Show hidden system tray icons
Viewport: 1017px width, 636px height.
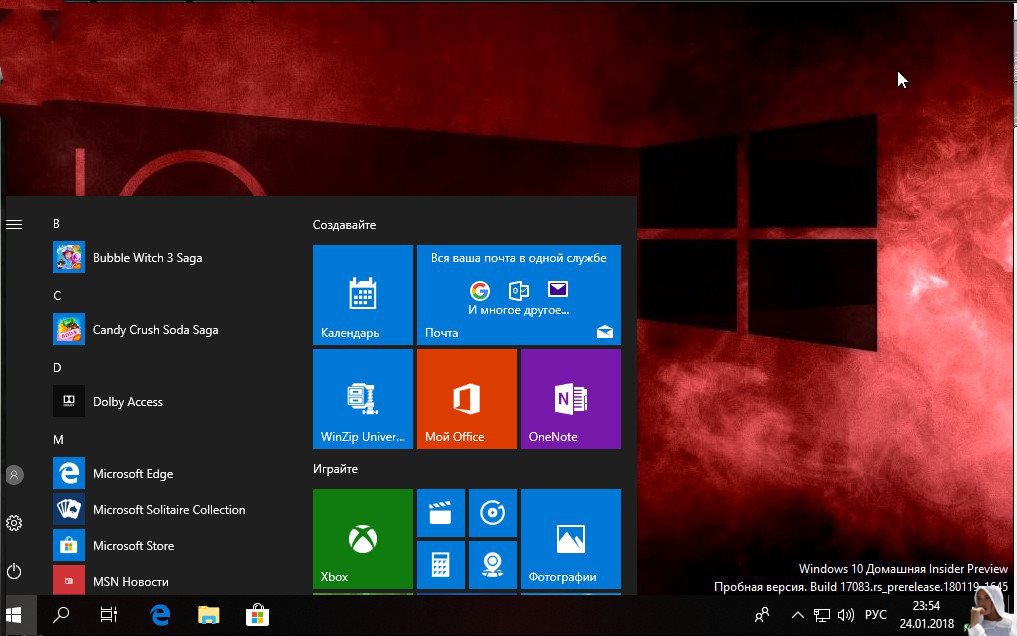click(797, 615)
